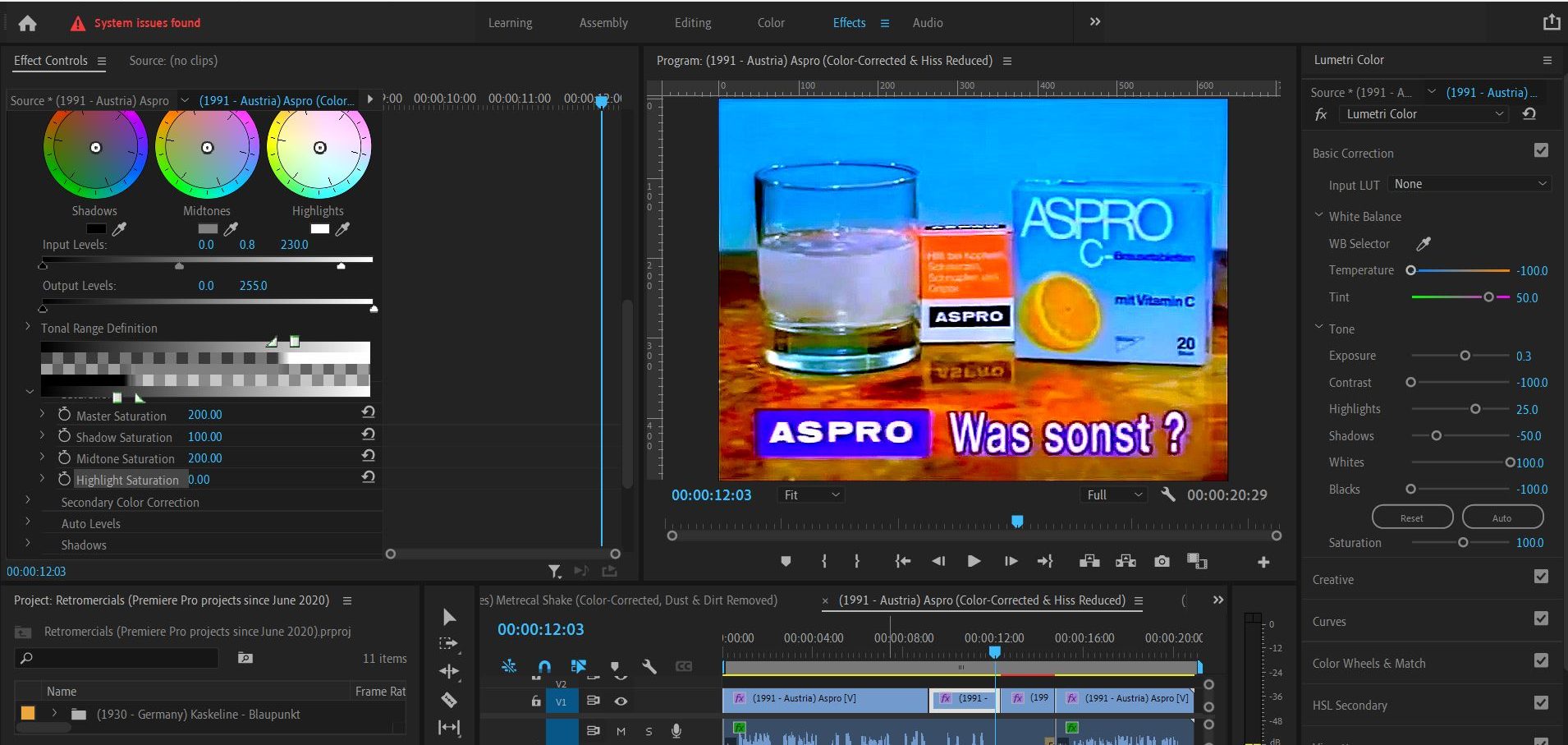
Task: Switch to the Audio workspace
Action: point(928,23)
